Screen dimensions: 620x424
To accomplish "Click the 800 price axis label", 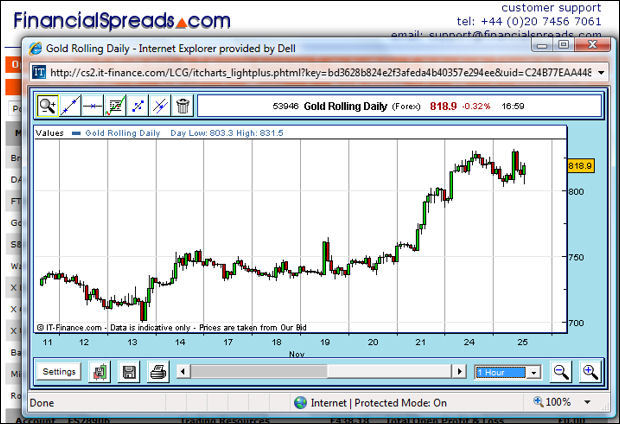I will coord(576,191).
